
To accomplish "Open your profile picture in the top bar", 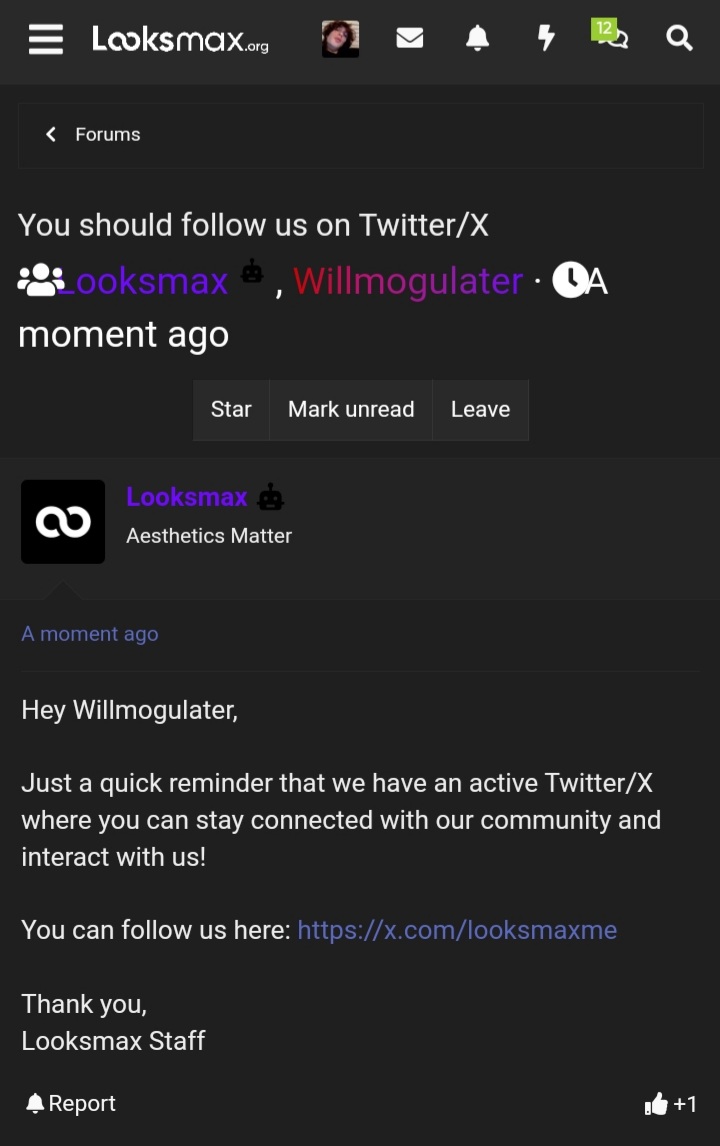I will 340,38.
